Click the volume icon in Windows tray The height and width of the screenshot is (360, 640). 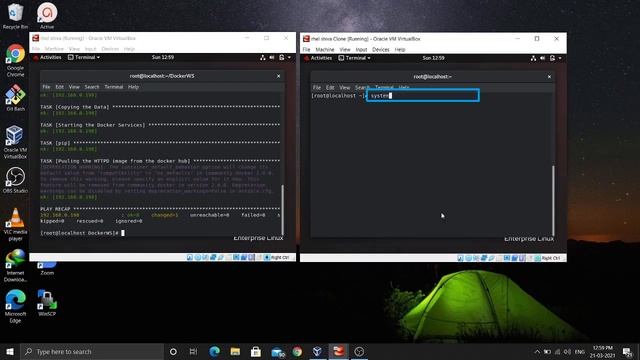point(567,351)
